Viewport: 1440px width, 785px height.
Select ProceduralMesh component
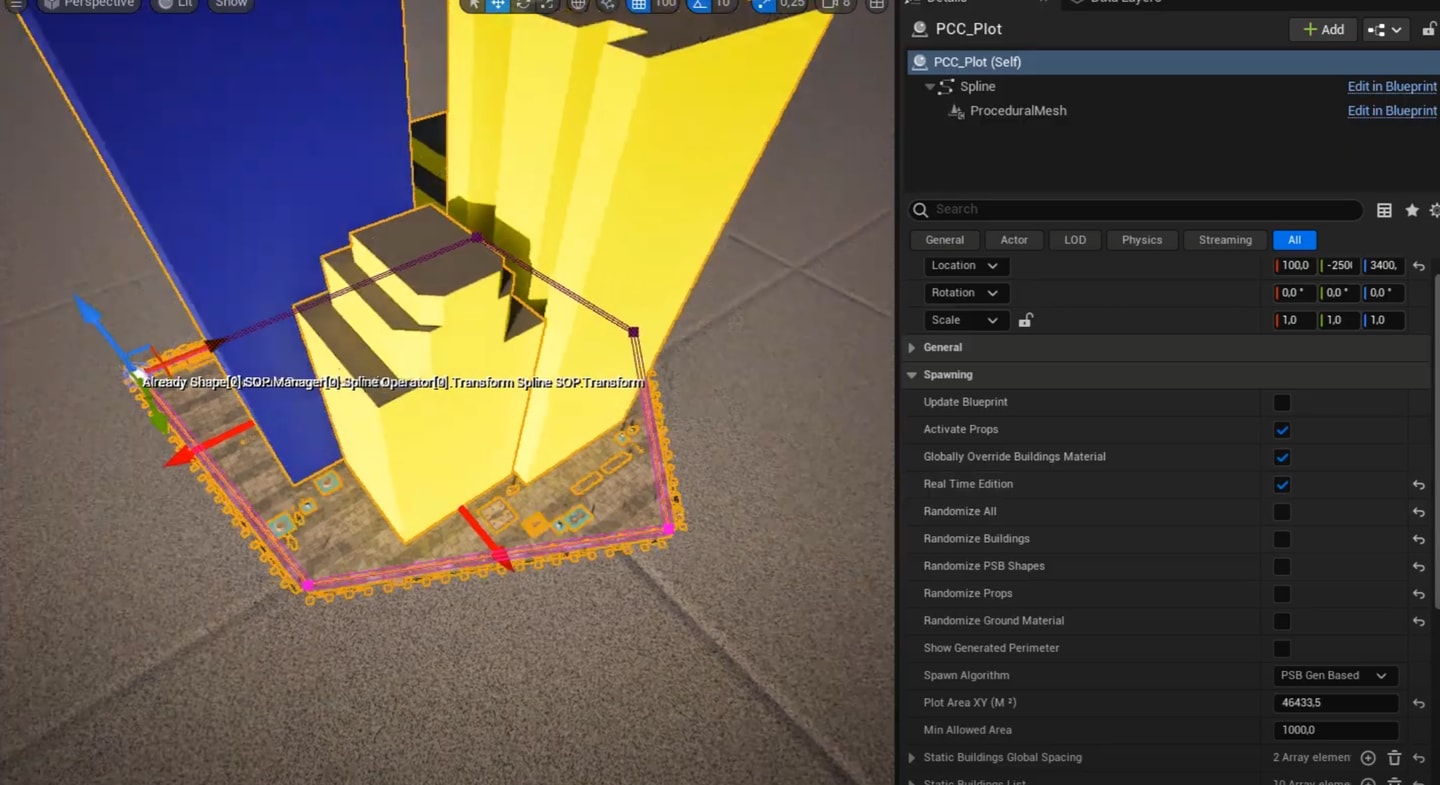(x=1017, y=111)
